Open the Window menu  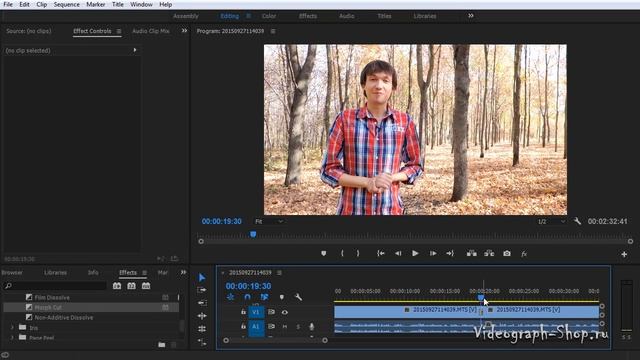[x=141, y=4]
